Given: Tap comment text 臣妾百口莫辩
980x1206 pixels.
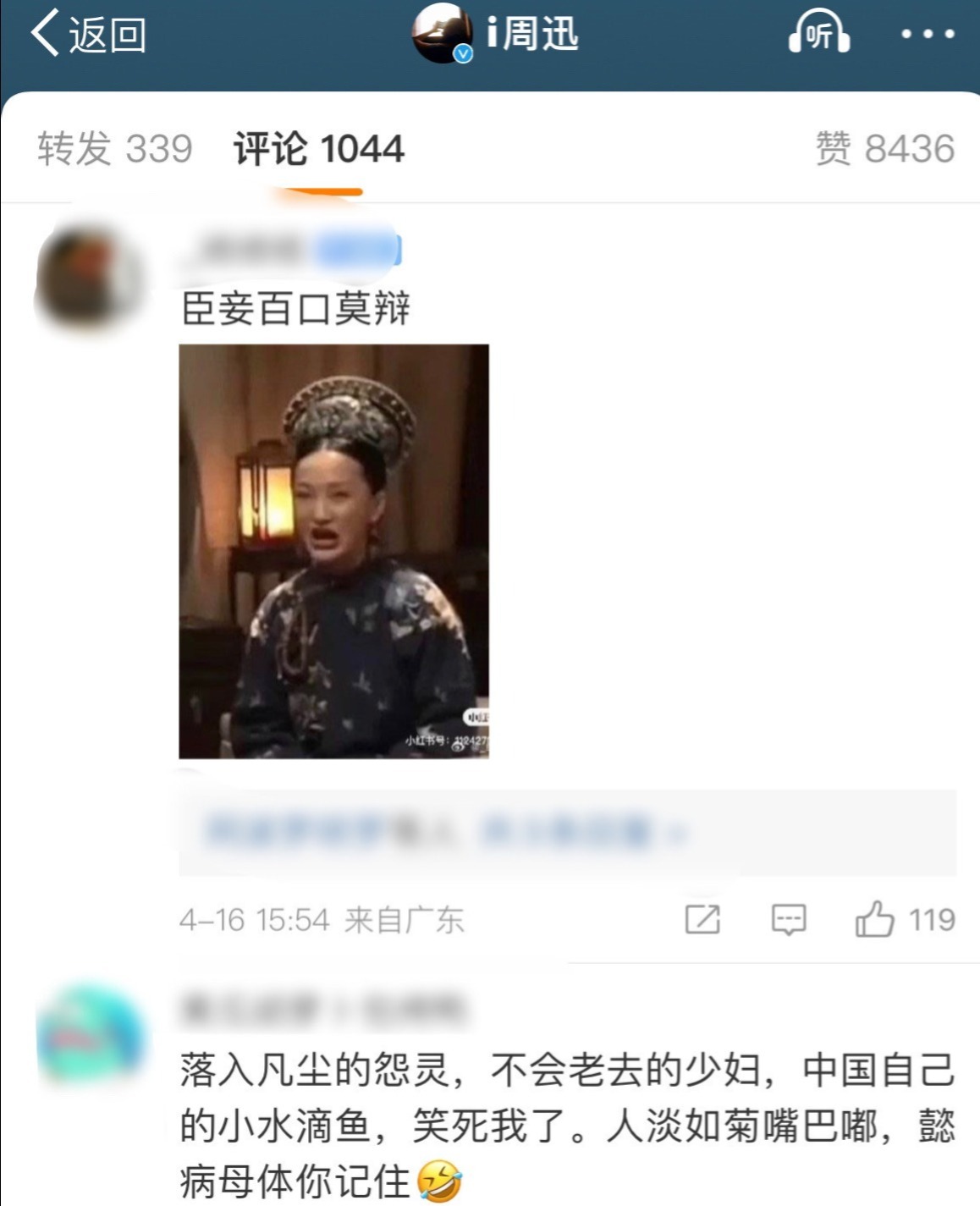Looking at the screenshot, I should 296,309.
